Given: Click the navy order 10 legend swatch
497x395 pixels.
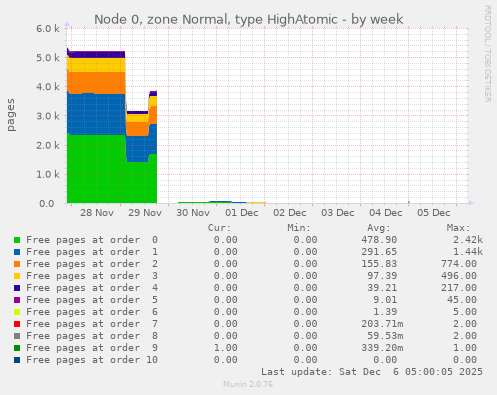Looking at the screenshot, I should pyautogui.click(x=17, y=360).
